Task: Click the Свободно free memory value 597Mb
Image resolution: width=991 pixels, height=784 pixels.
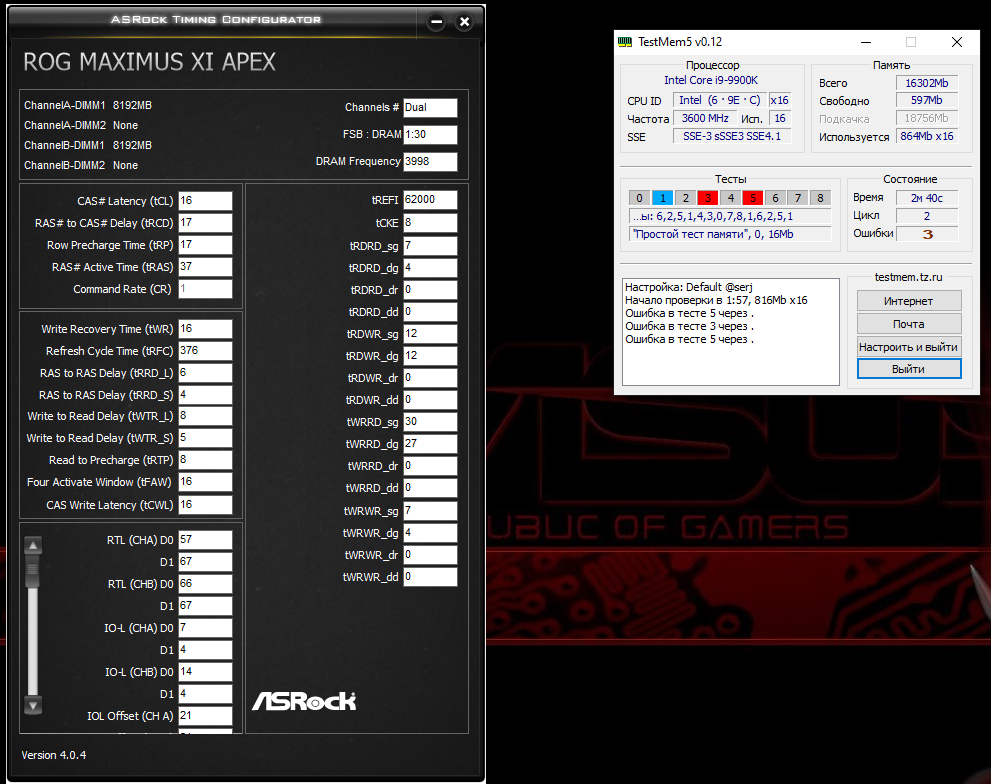Action: tap(927, 101)
